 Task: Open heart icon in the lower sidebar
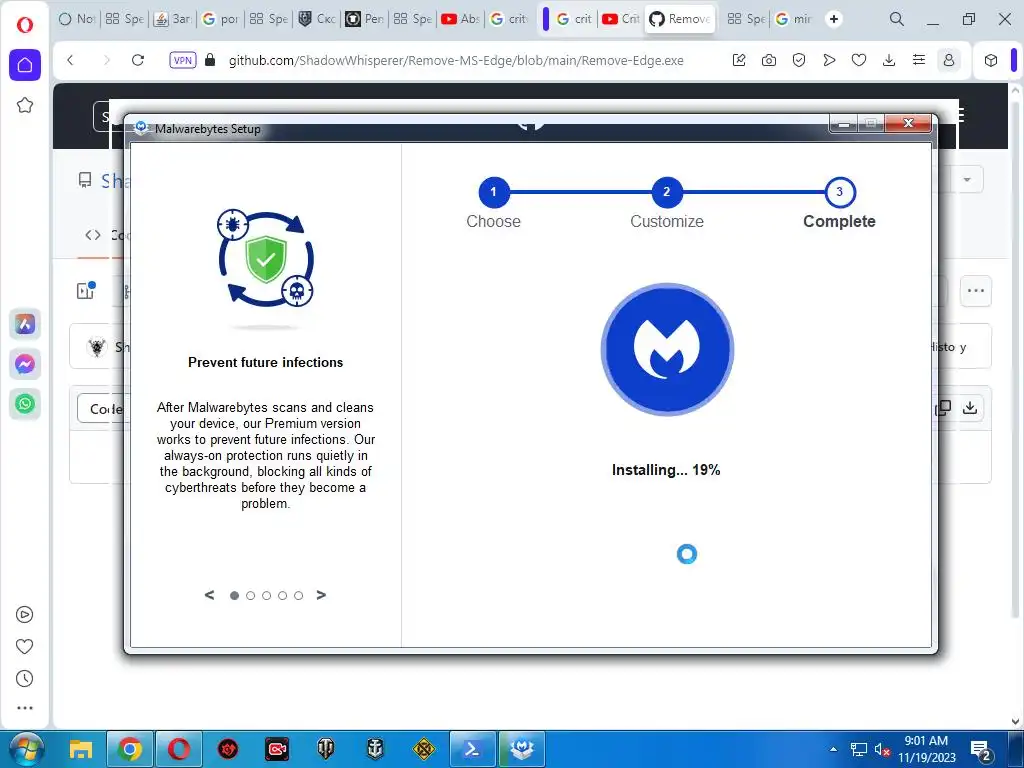(x=24, y=647)
